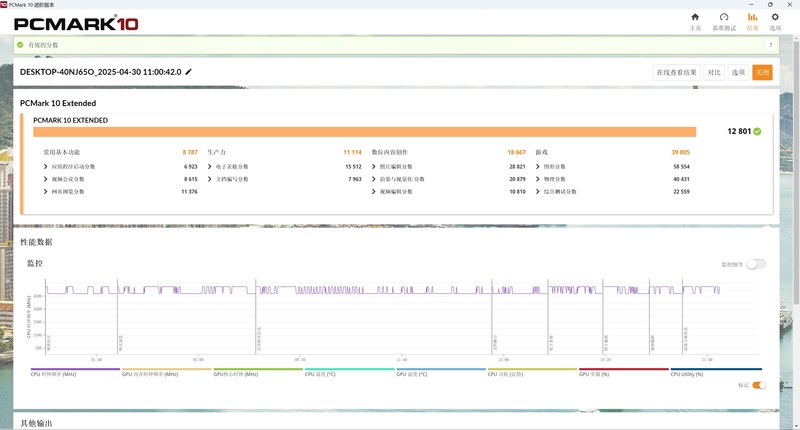Toggle the 监控细节 switch
Screen dimensions: 800x430
(x=756, y=264)
